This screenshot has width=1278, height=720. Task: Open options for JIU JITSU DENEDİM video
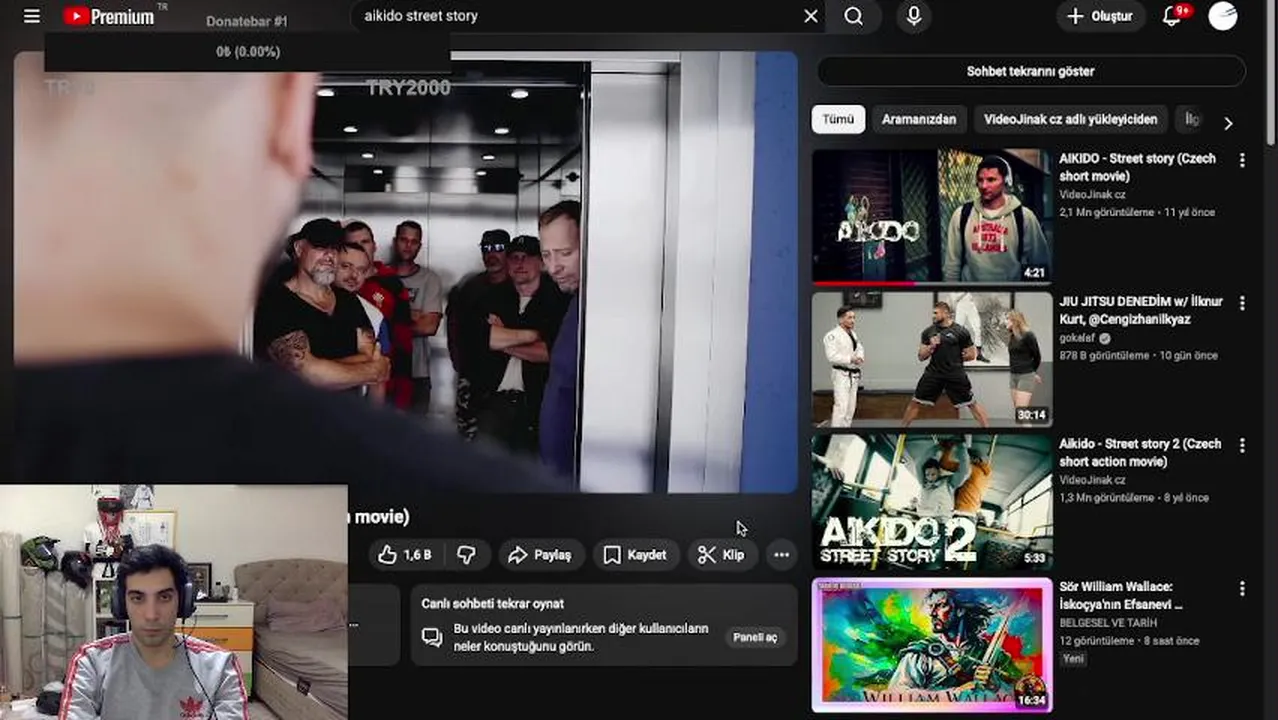pos(1242,303)
